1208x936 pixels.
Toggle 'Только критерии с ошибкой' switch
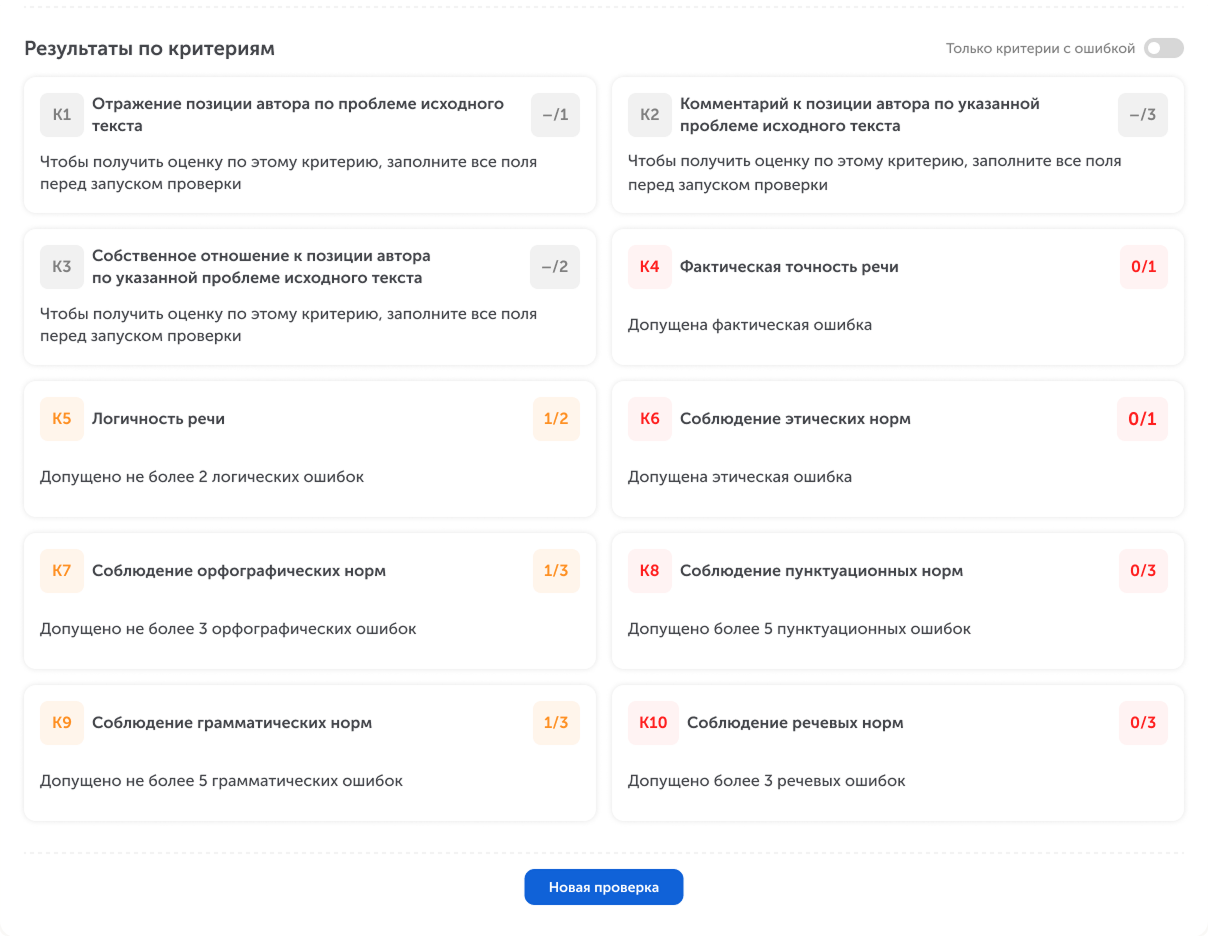[x=1163, y=48]
